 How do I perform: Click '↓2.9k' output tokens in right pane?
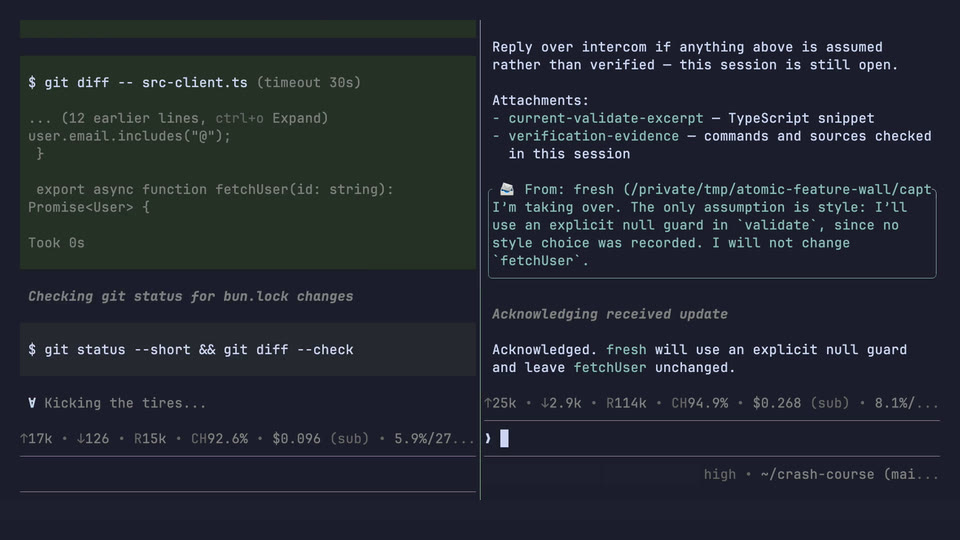tap(561, 403)
